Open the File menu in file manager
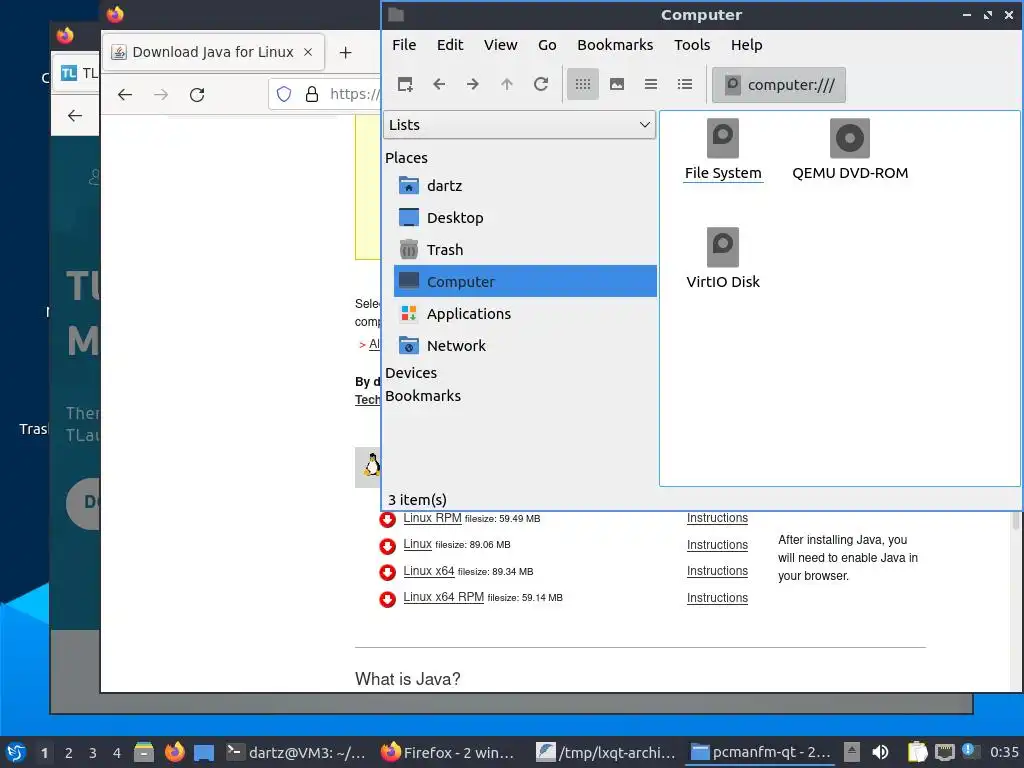The image size is (1024, 768). (404, 45)
